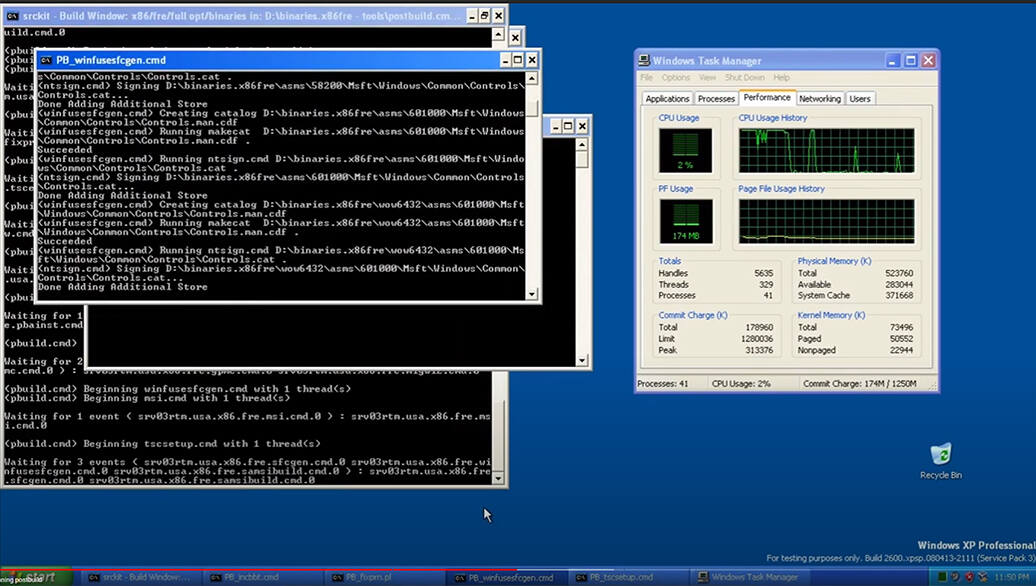Click the Kernel Memory Total value 73496
Viewport: 1036px width, 586px height.
coord(901,327)
